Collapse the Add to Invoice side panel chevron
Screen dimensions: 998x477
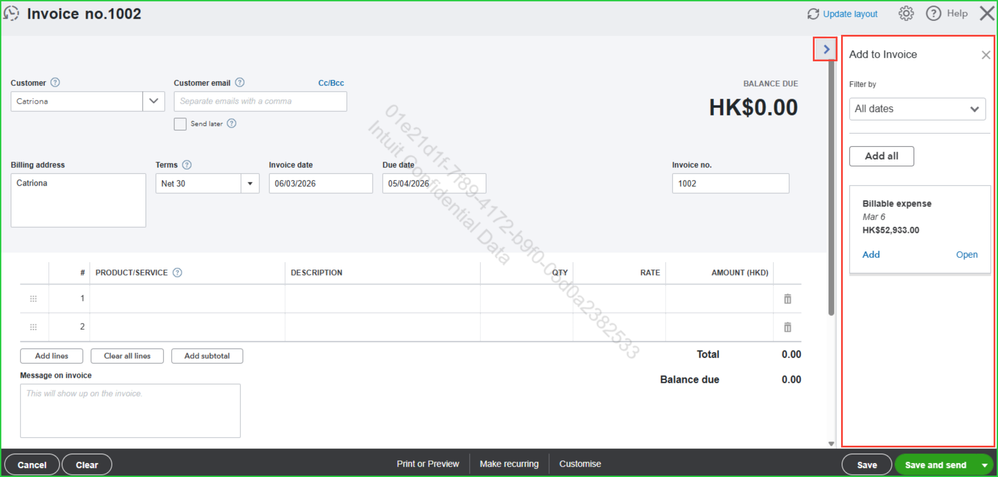(826, 48)
